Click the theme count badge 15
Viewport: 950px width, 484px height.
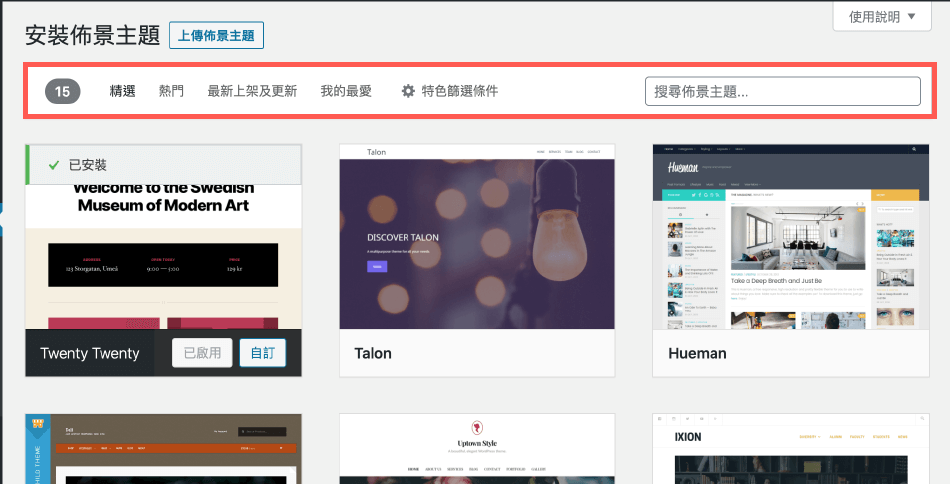click(x=62, y=91)
